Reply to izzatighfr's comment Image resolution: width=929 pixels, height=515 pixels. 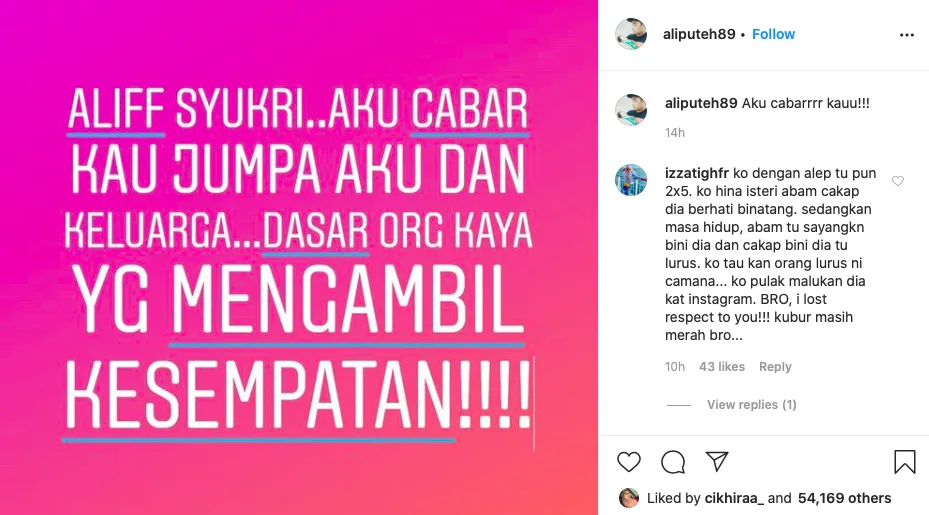(775, 367)
